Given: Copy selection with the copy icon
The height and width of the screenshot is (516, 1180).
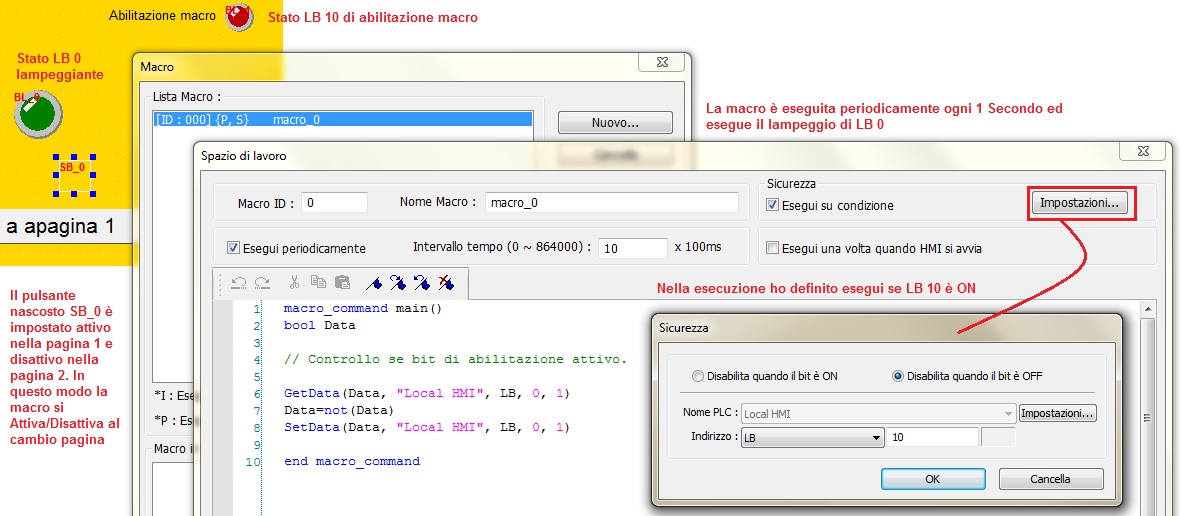Looking at the screenshot, I should coord(318,283).
